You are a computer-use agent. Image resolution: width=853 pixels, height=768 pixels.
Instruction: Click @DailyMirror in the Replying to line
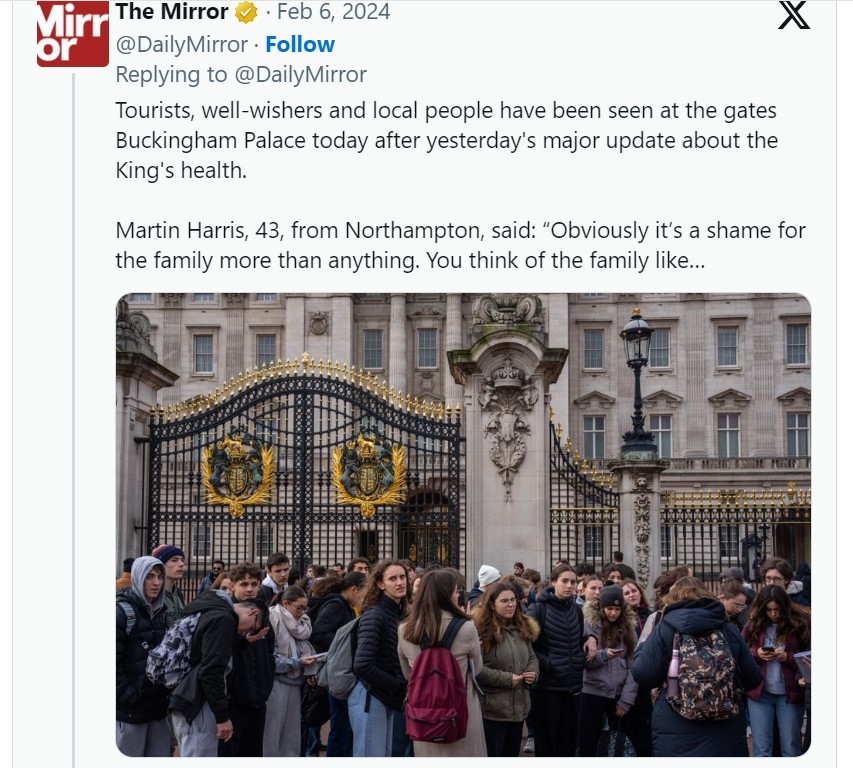(300, 75)
